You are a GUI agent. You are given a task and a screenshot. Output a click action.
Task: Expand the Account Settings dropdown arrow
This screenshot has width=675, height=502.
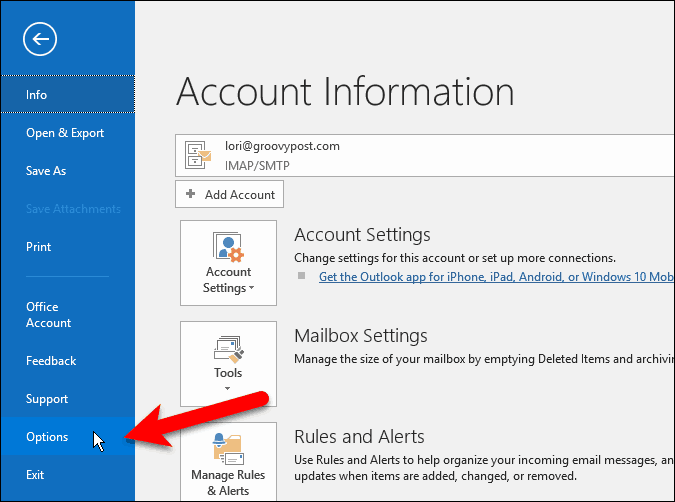(x=251, y=288)
